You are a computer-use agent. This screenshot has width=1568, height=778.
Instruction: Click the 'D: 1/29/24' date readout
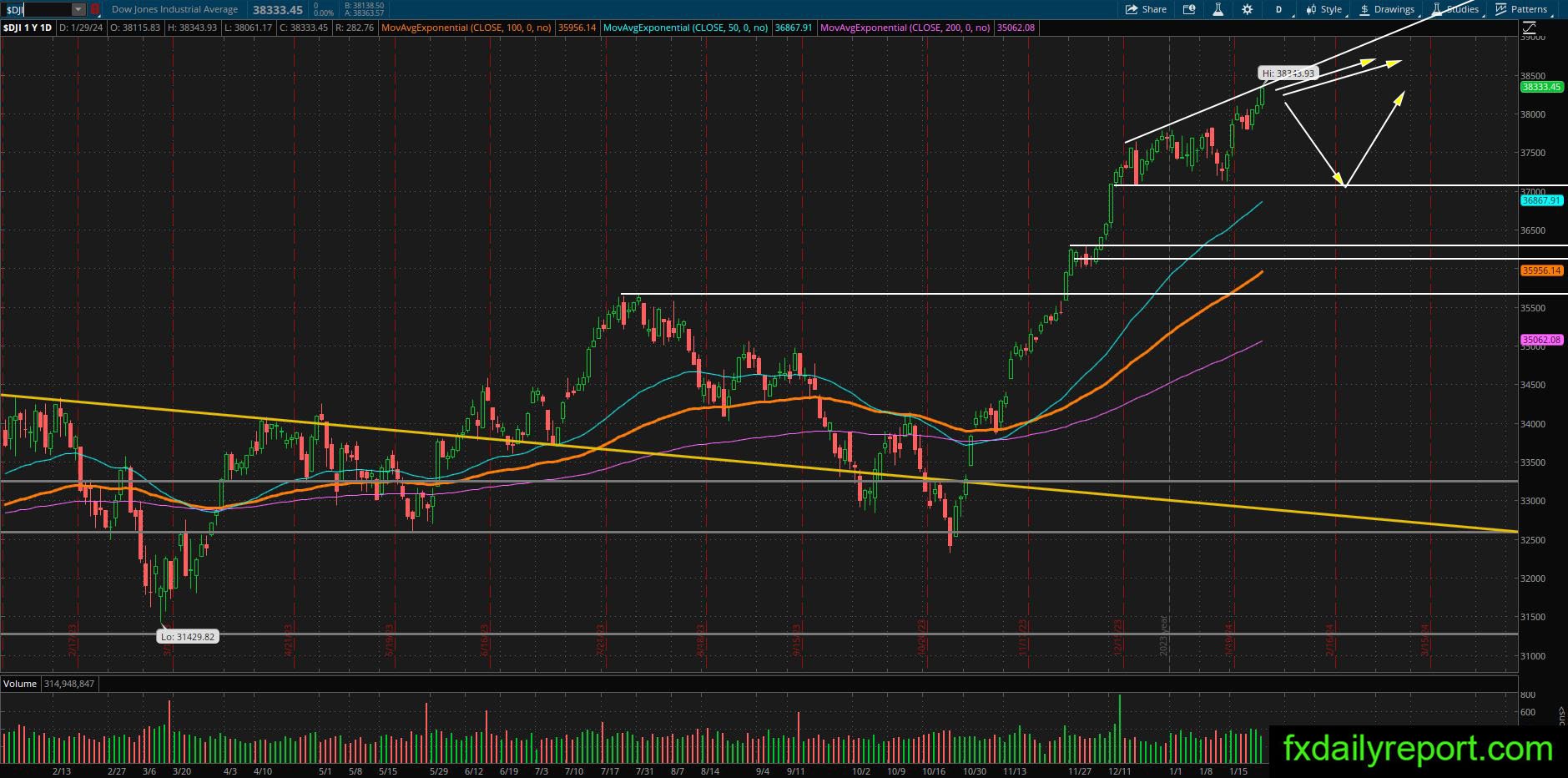point(81,28)
